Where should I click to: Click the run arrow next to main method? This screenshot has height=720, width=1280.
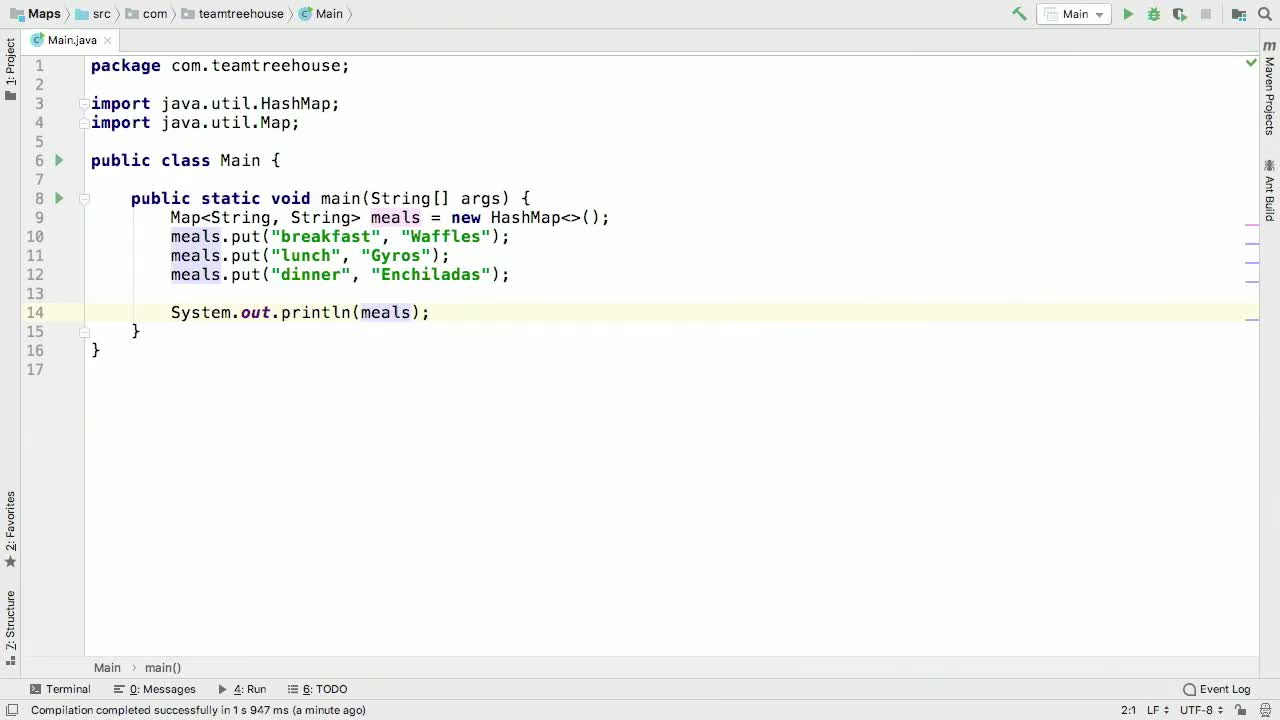[58, 198]
